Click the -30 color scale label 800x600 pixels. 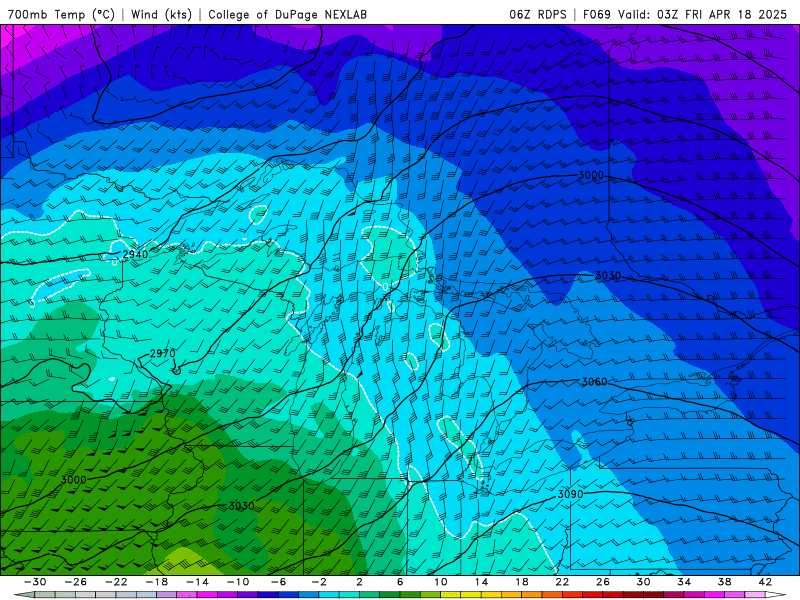(35, 582)
